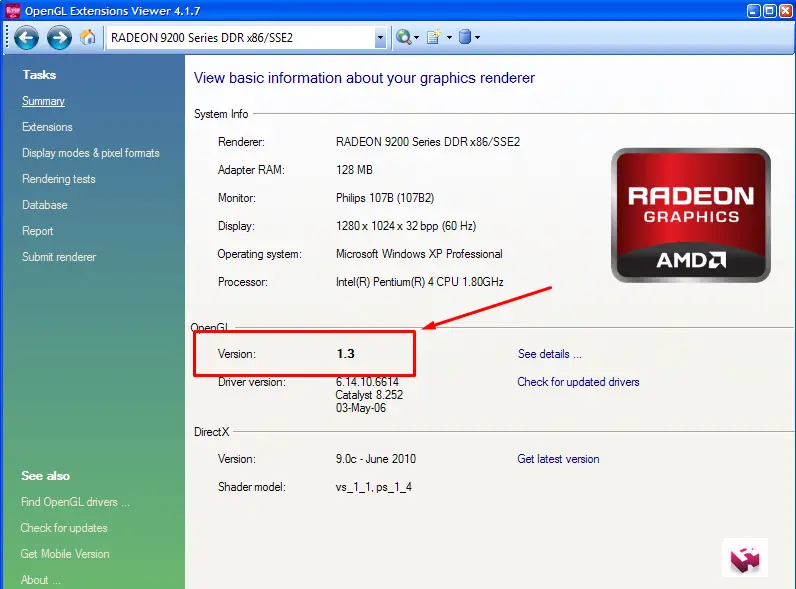
Task: Click the DirectX version 9.0c value
Action: point(376,459)
